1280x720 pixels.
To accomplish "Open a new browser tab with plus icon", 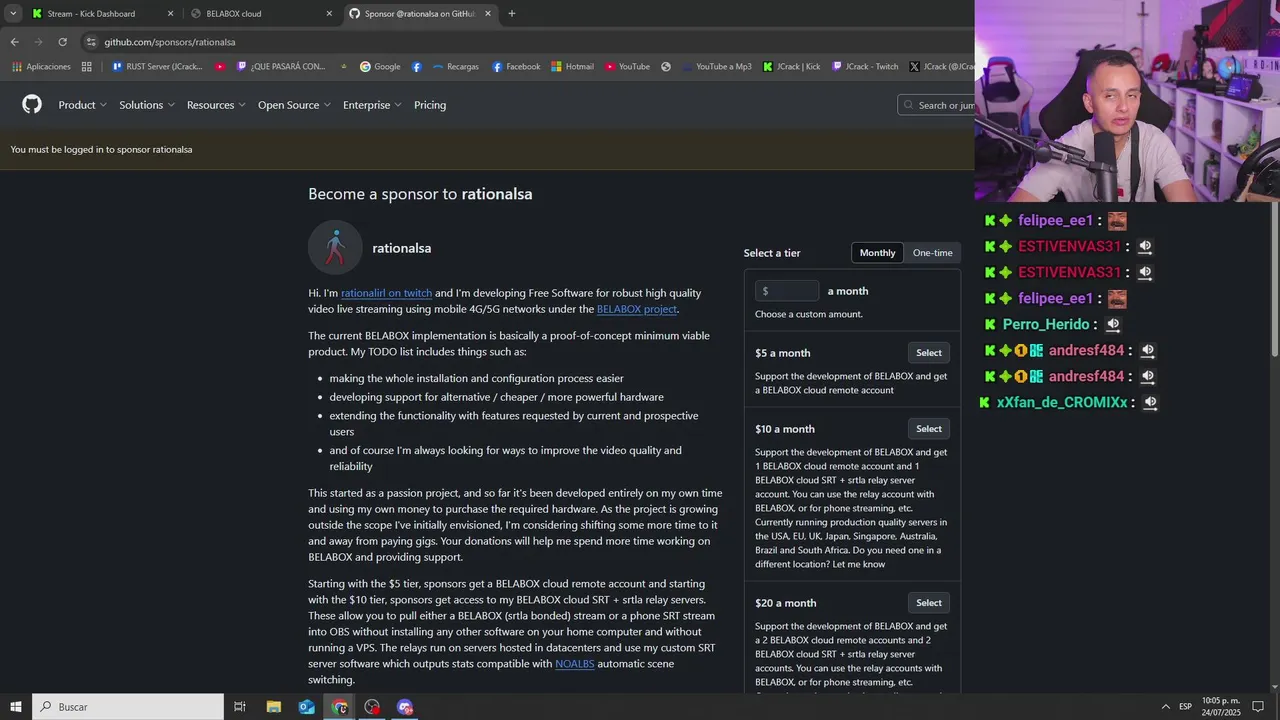I will (511, 14).
